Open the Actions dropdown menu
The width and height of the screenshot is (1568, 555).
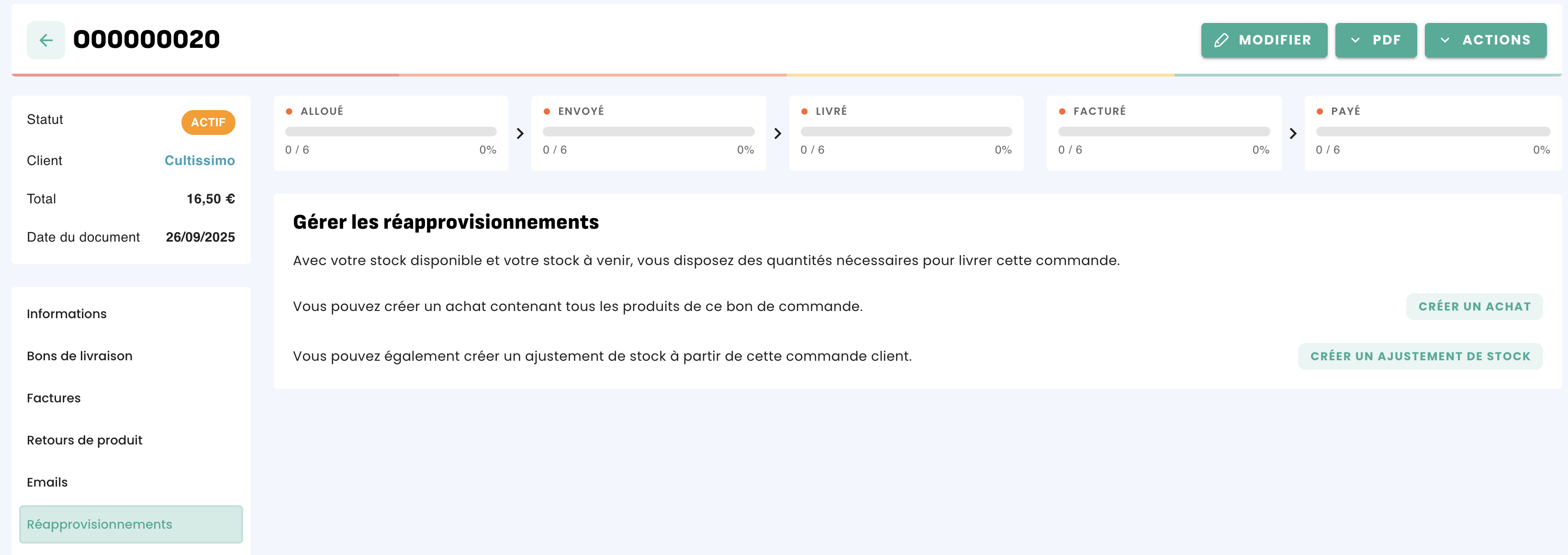(1485, 40)
